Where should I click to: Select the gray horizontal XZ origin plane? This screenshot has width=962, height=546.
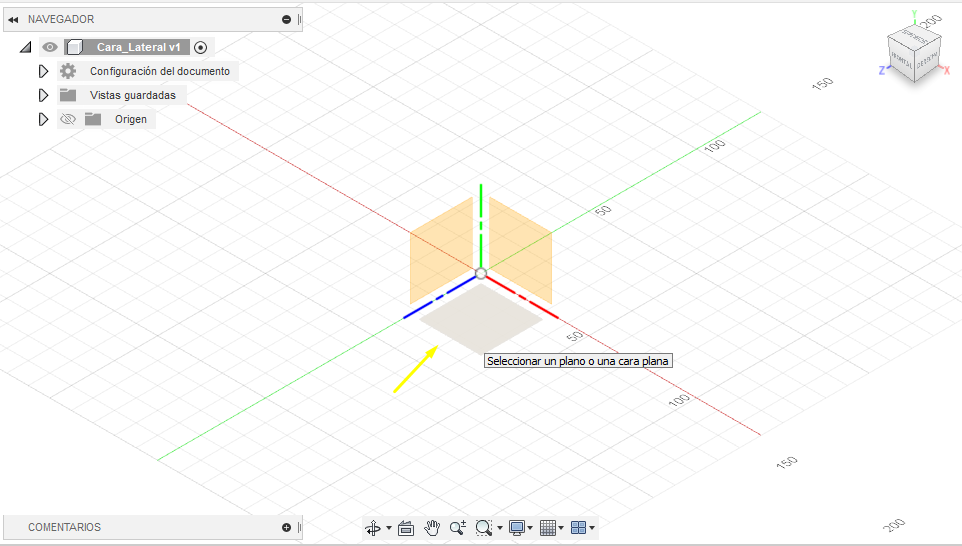point(481,318)
